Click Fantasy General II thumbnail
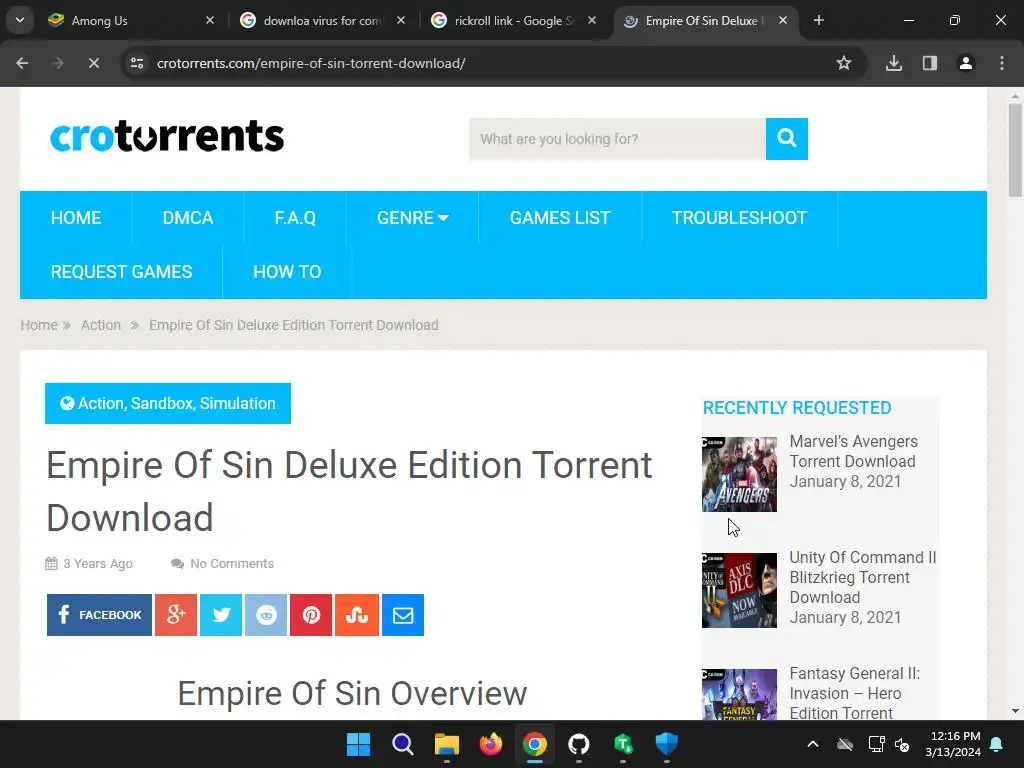Screen dimensions: 1024x768 (739, 695)
